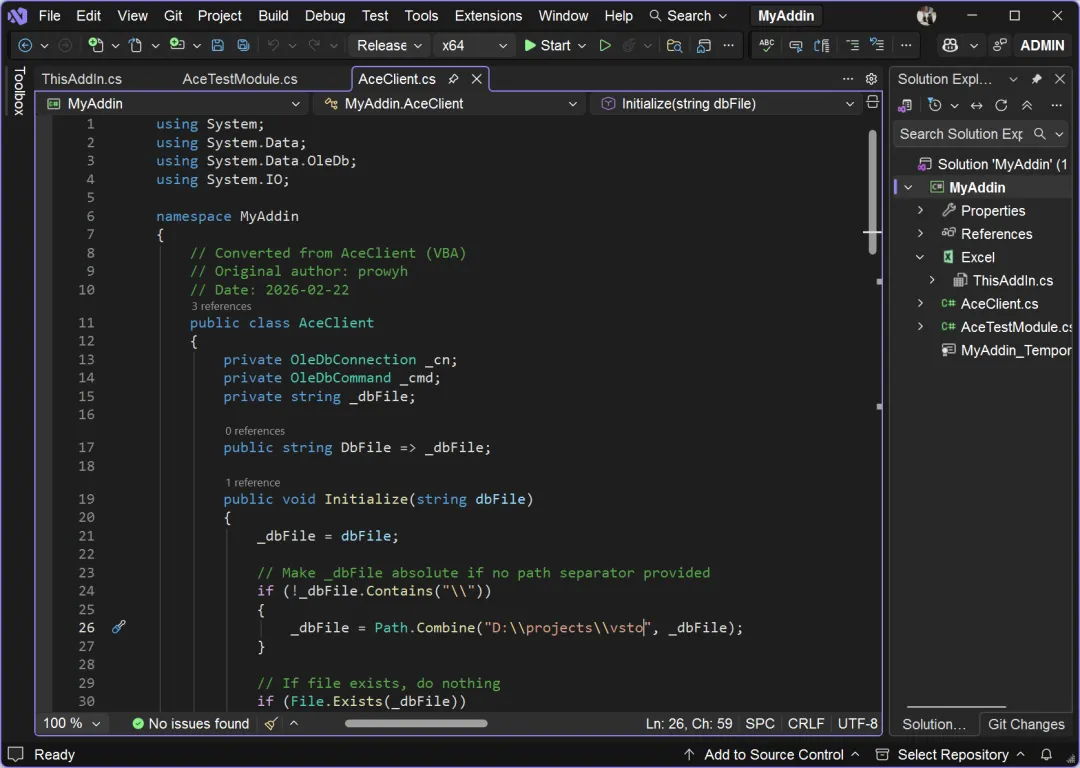This screenshot has height=768, width=1080.
Task: Click the code cleanup broom icon
Action: click(x=271, y=723)
